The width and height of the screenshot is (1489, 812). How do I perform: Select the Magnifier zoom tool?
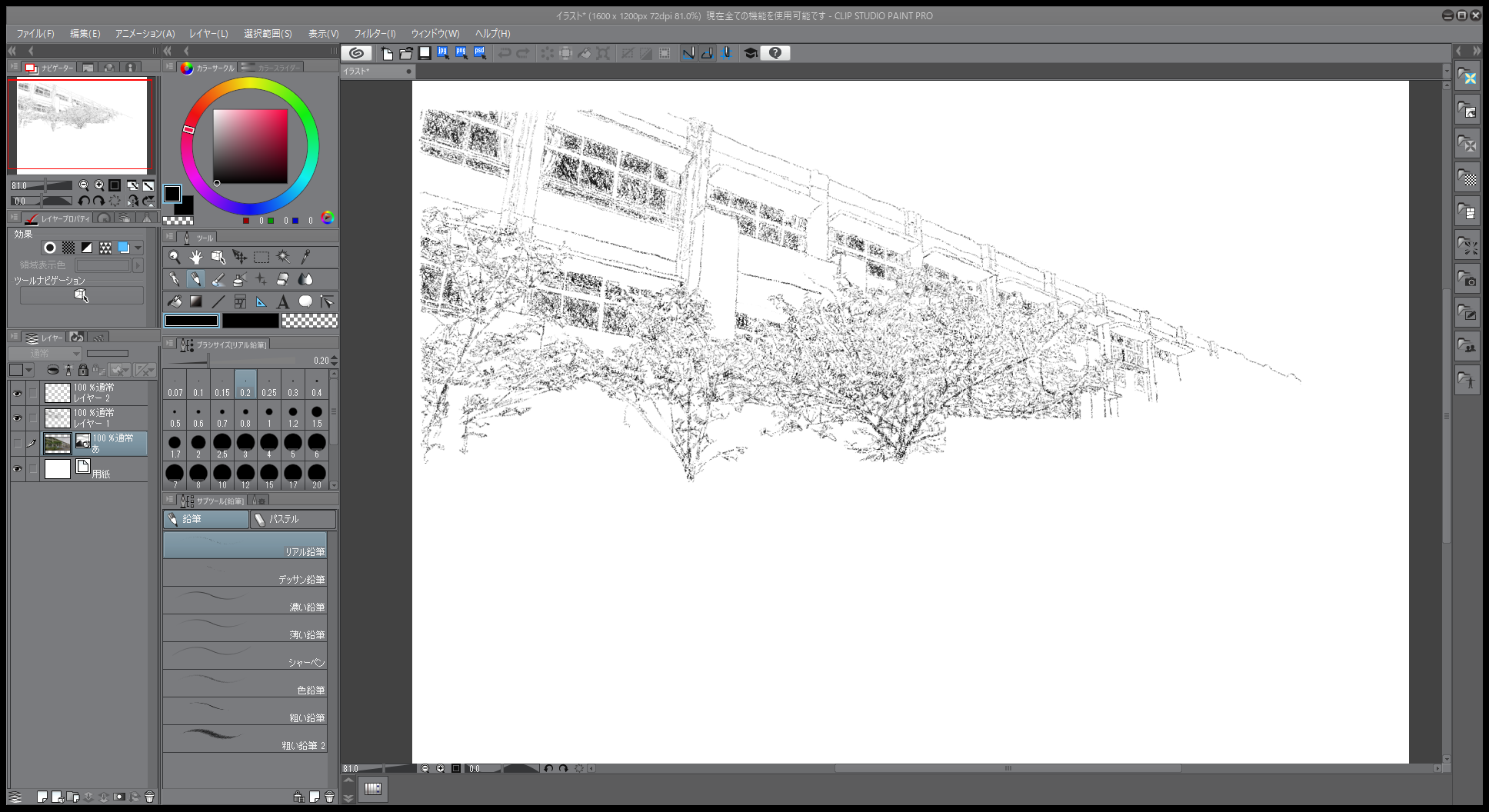175,257
